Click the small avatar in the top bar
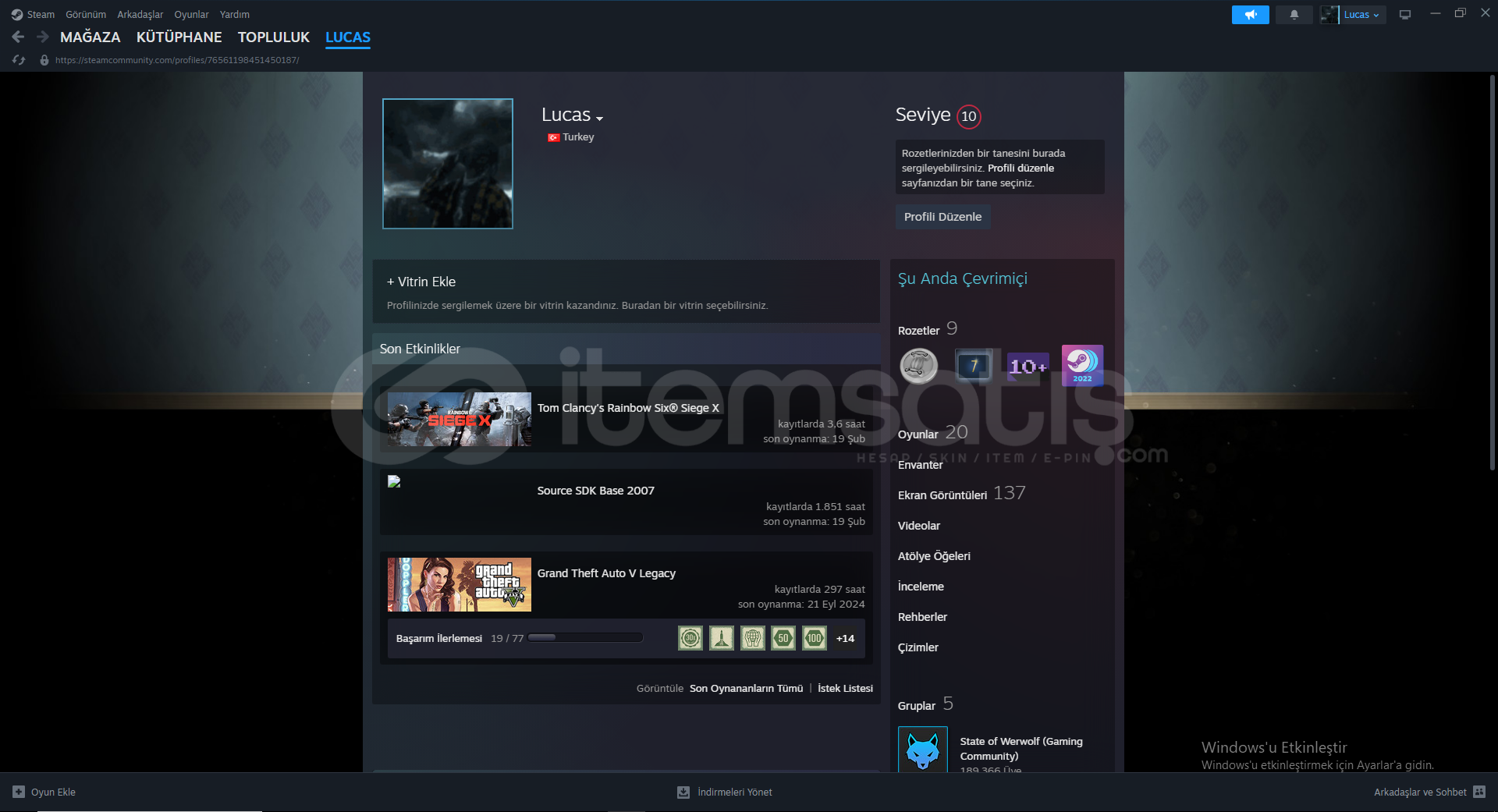 [1329, 15]
